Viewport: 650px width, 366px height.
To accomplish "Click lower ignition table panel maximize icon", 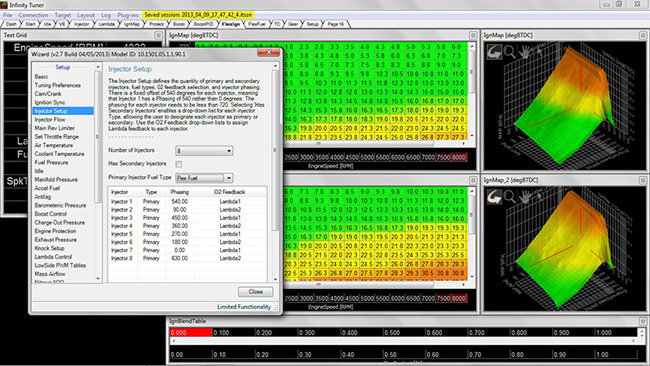I will pyautogui.click(x=473, y=180).
